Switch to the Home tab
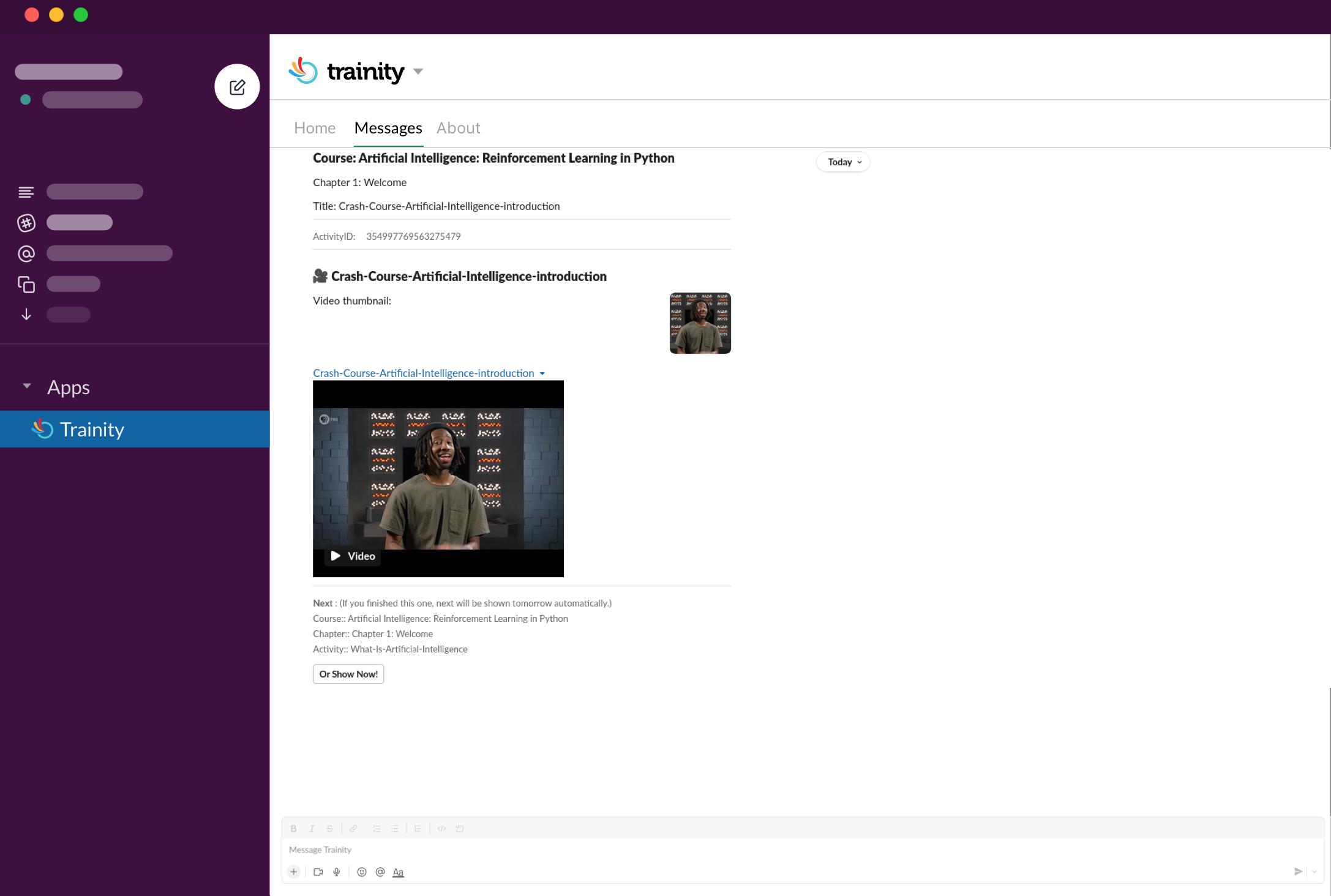1331x896 pixels. tap(315, 128)
